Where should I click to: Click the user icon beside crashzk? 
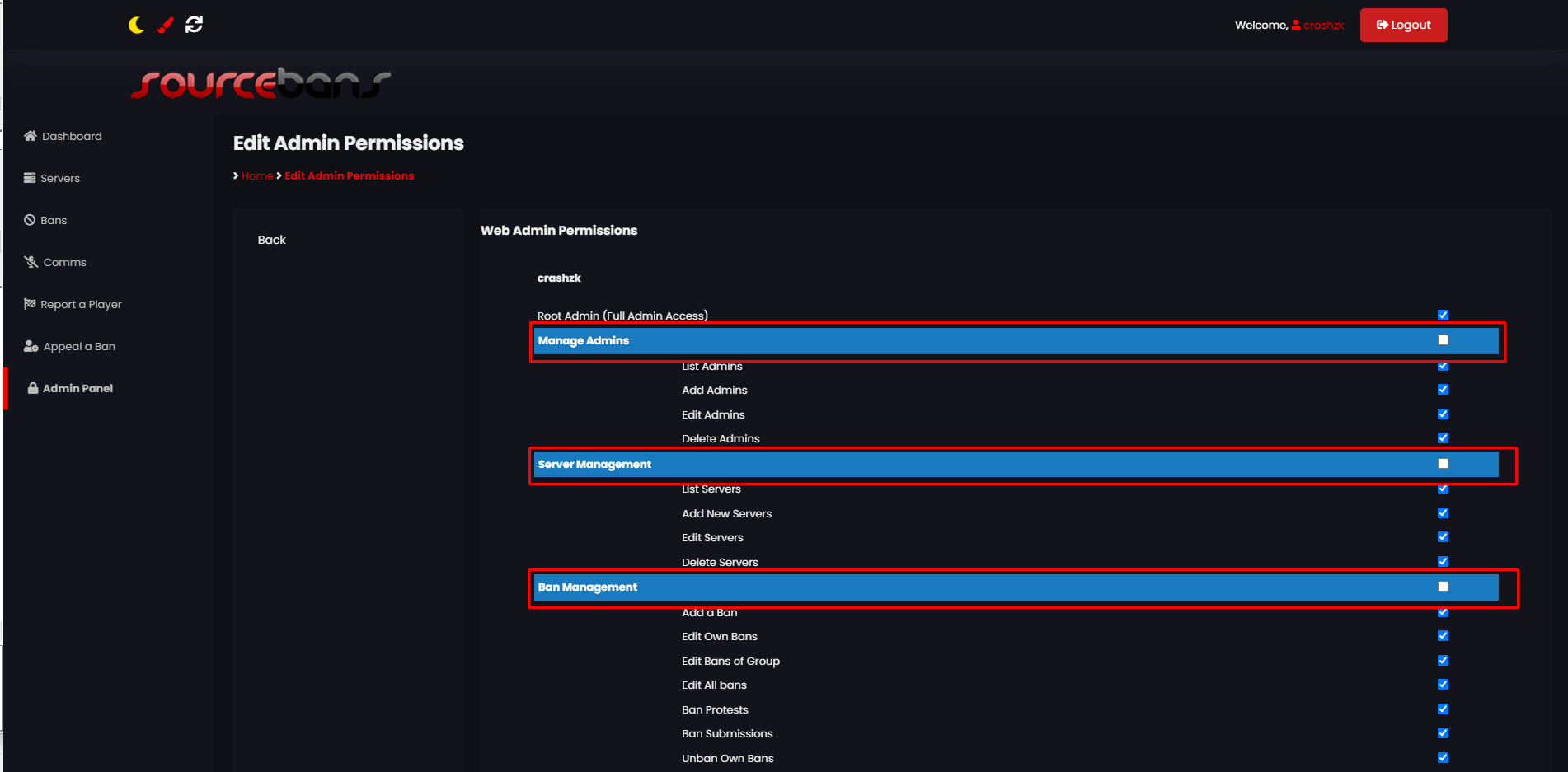[1296, 25]
